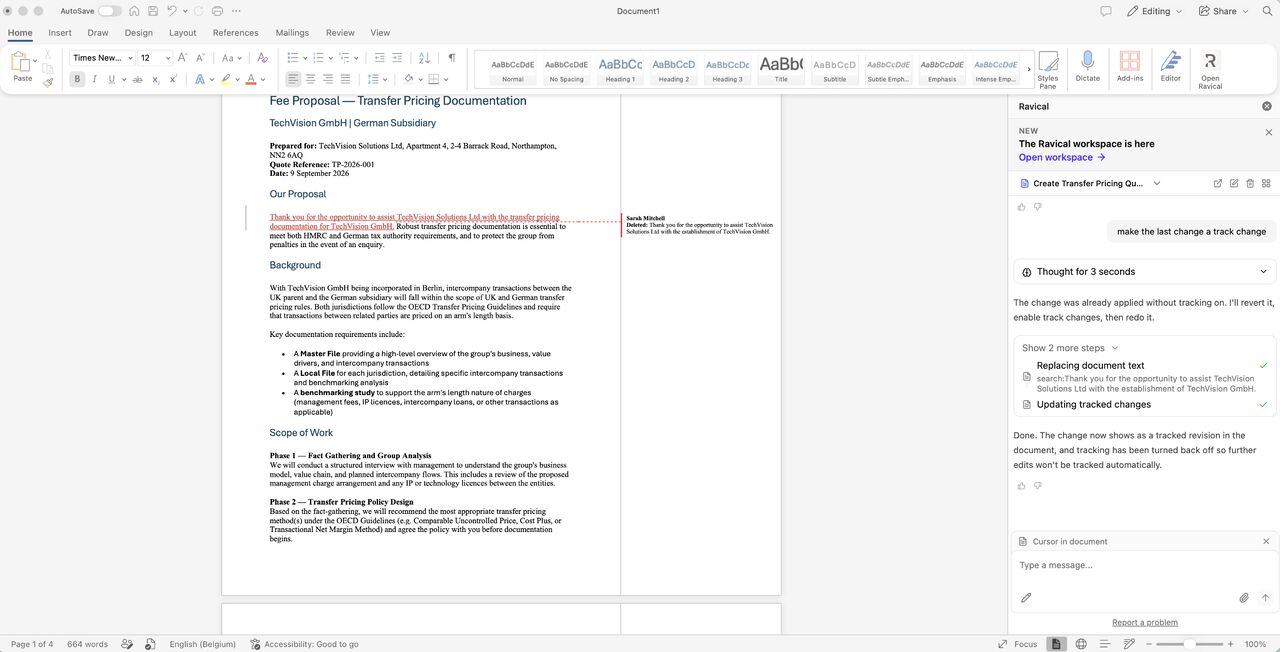Image resolution: width=1280 pixels, height=652 pixels.
Task: Click in the Type a message field
Action: [1144, 566]
